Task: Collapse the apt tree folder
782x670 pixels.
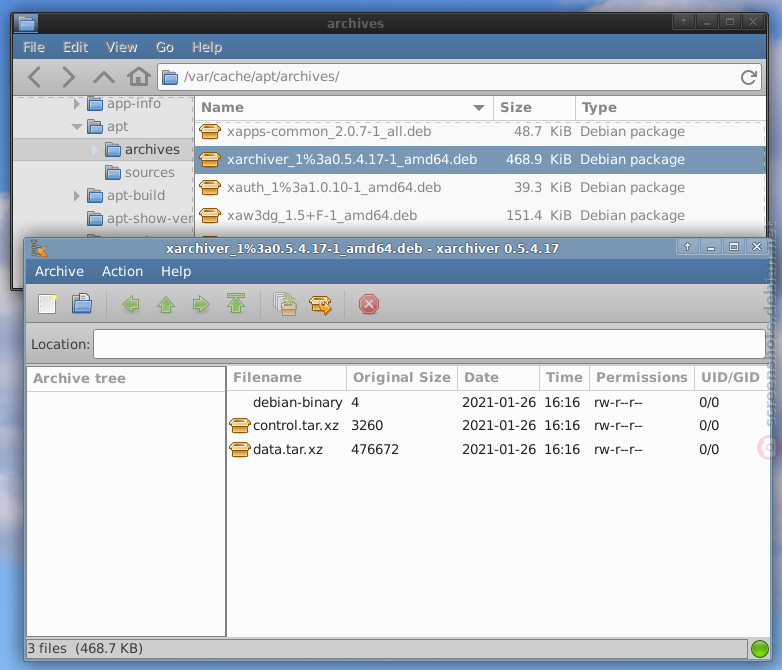Action: point(77,127)
